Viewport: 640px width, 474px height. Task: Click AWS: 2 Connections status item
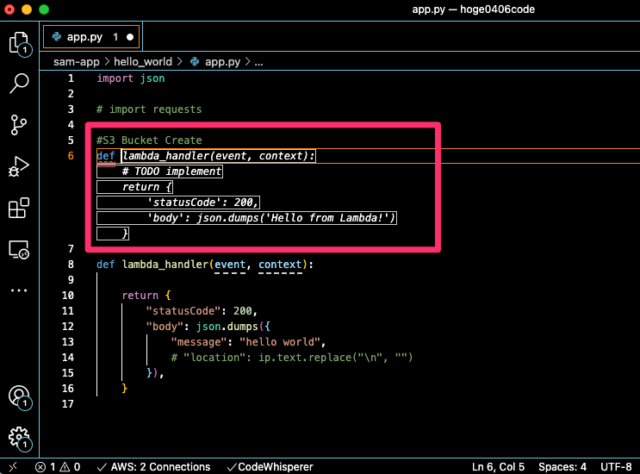(154, 467)
